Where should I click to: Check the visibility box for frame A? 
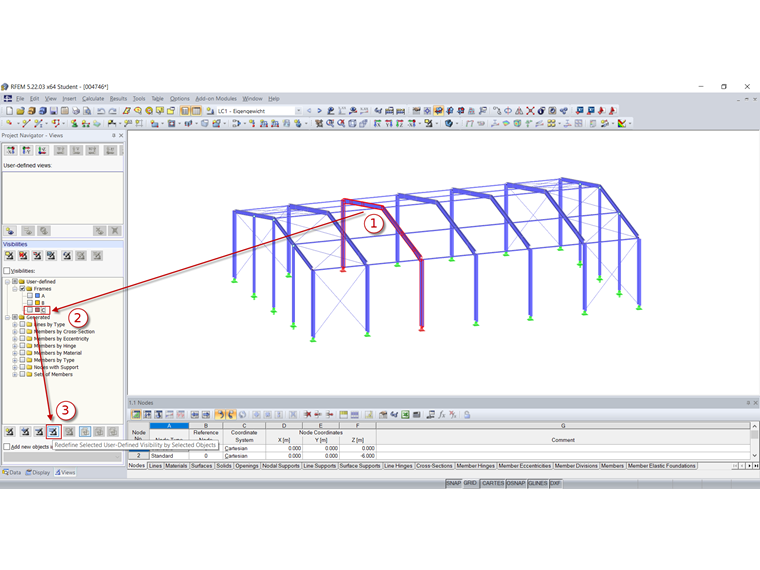click(30, 296)
